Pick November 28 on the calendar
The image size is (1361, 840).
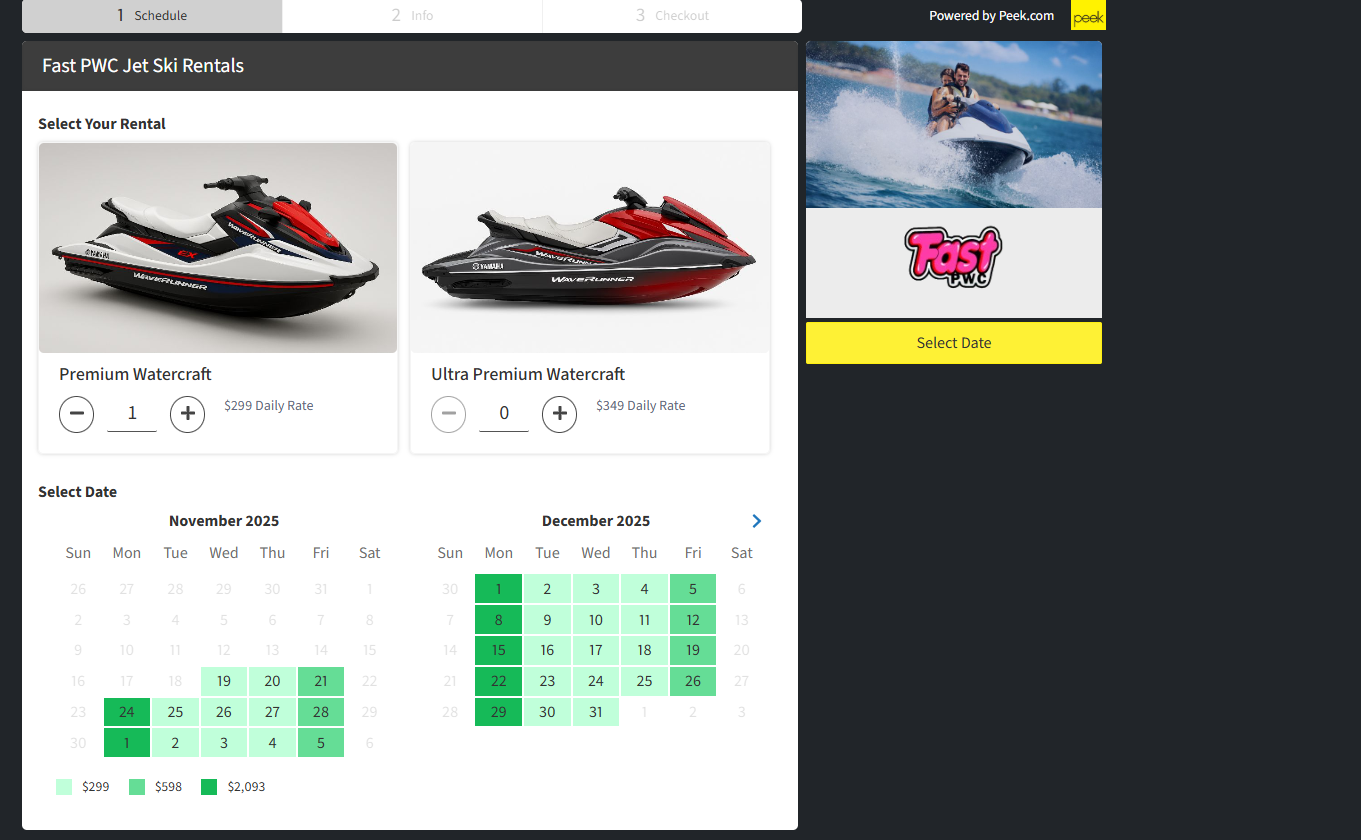point(321,712)
